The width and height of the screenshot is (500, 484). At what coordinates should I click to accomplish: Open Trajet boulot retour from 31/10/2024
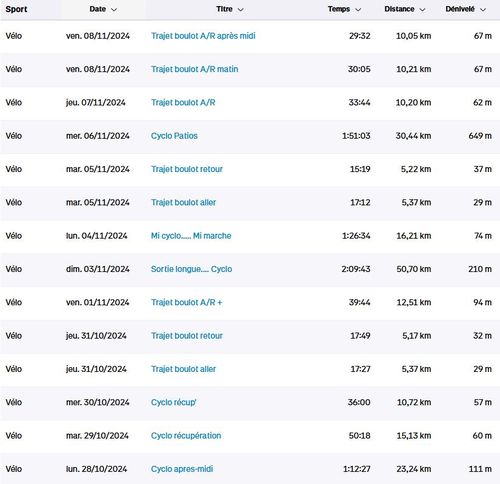[187, 336]
